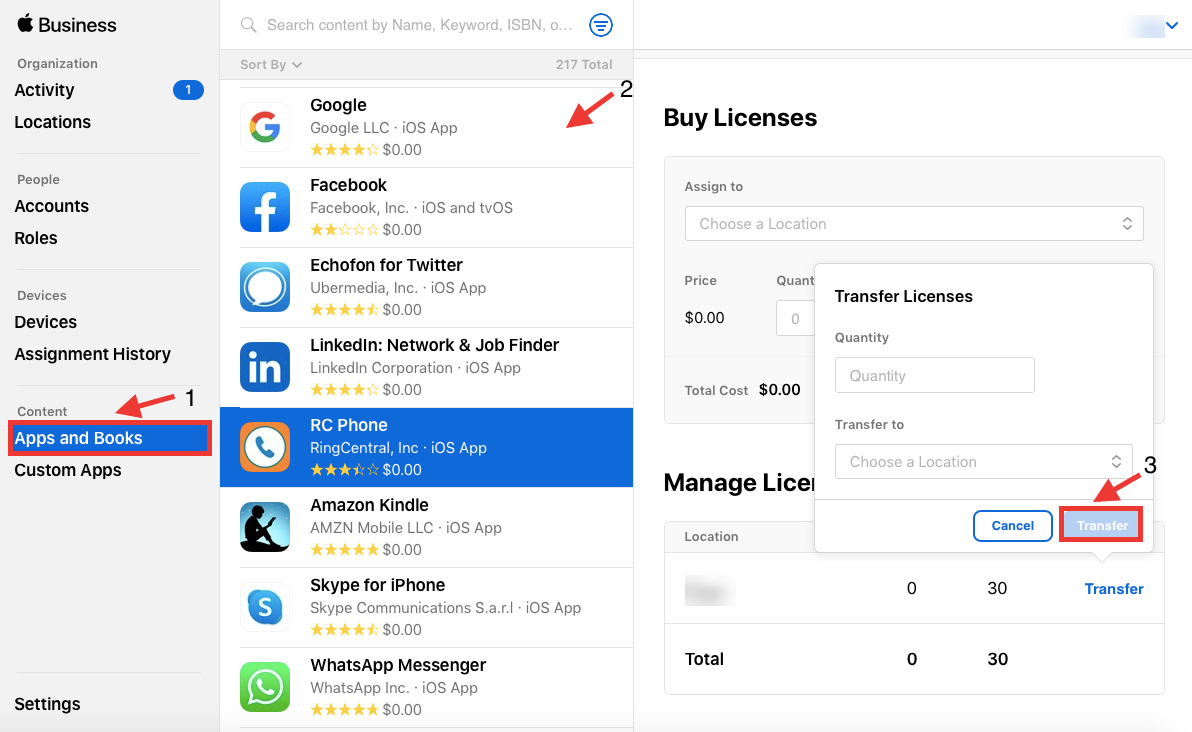Click "Ubermedia, Inc. · iOS App" subtitle
Viewport: 1192px width, 732px height.
(398, 287)
